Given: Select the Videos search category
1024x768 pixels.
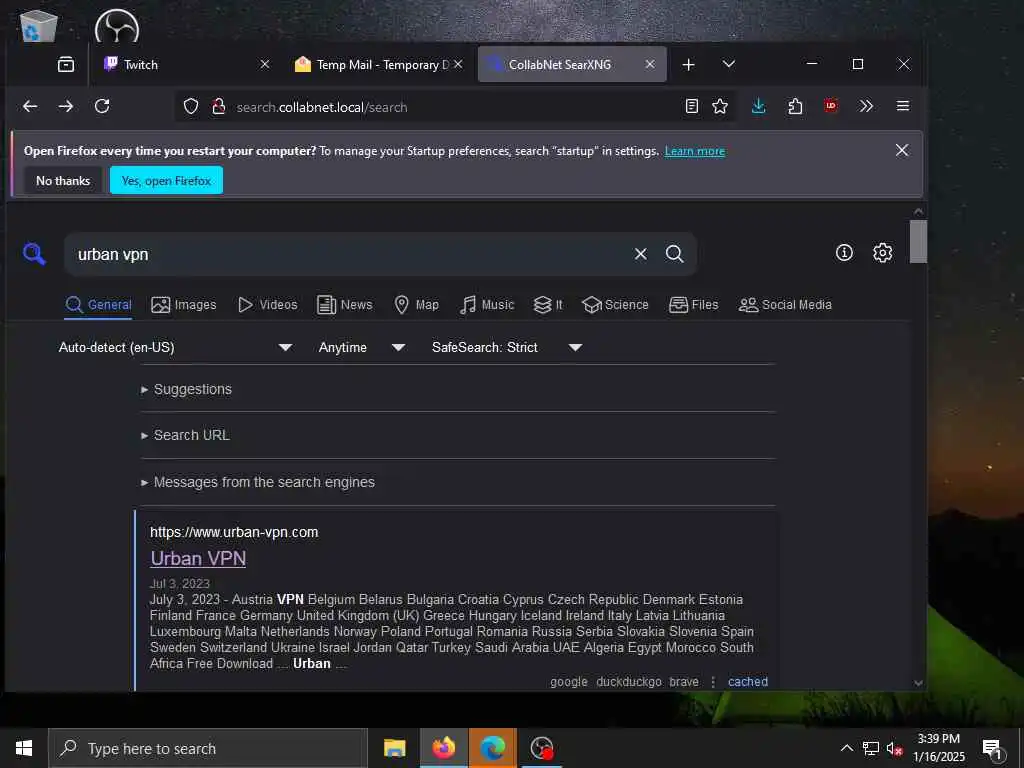Looking at the screenshot, I should click(x=268, y=305).
